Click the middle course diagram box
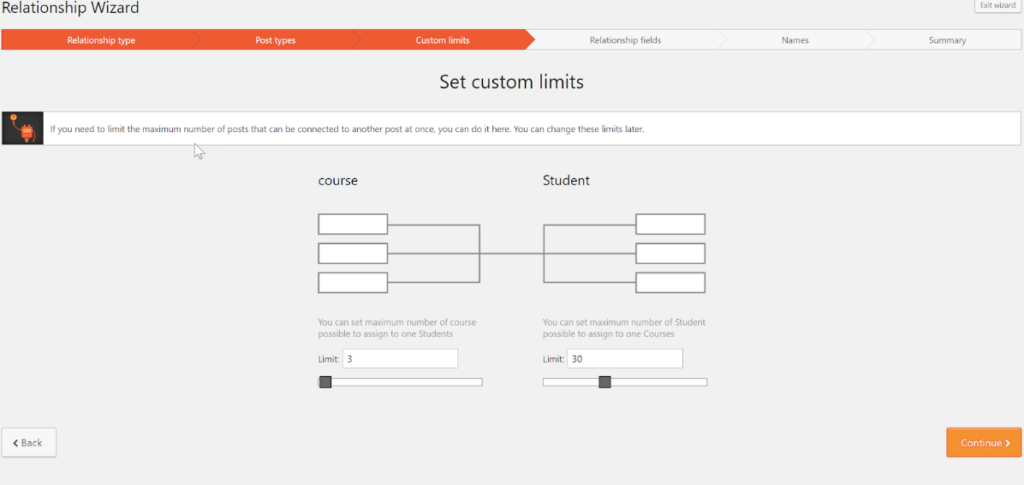 pos(352,253)
